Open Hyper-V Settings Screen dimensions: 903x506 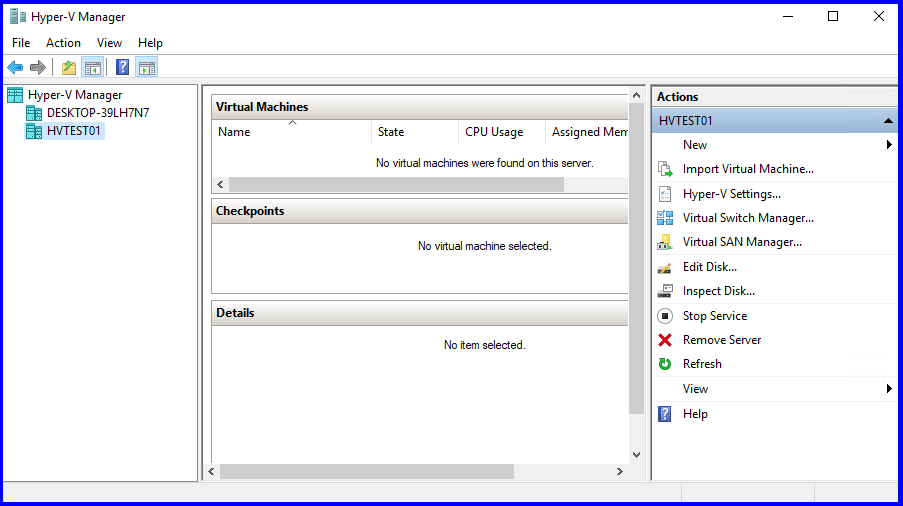[731, 194]
